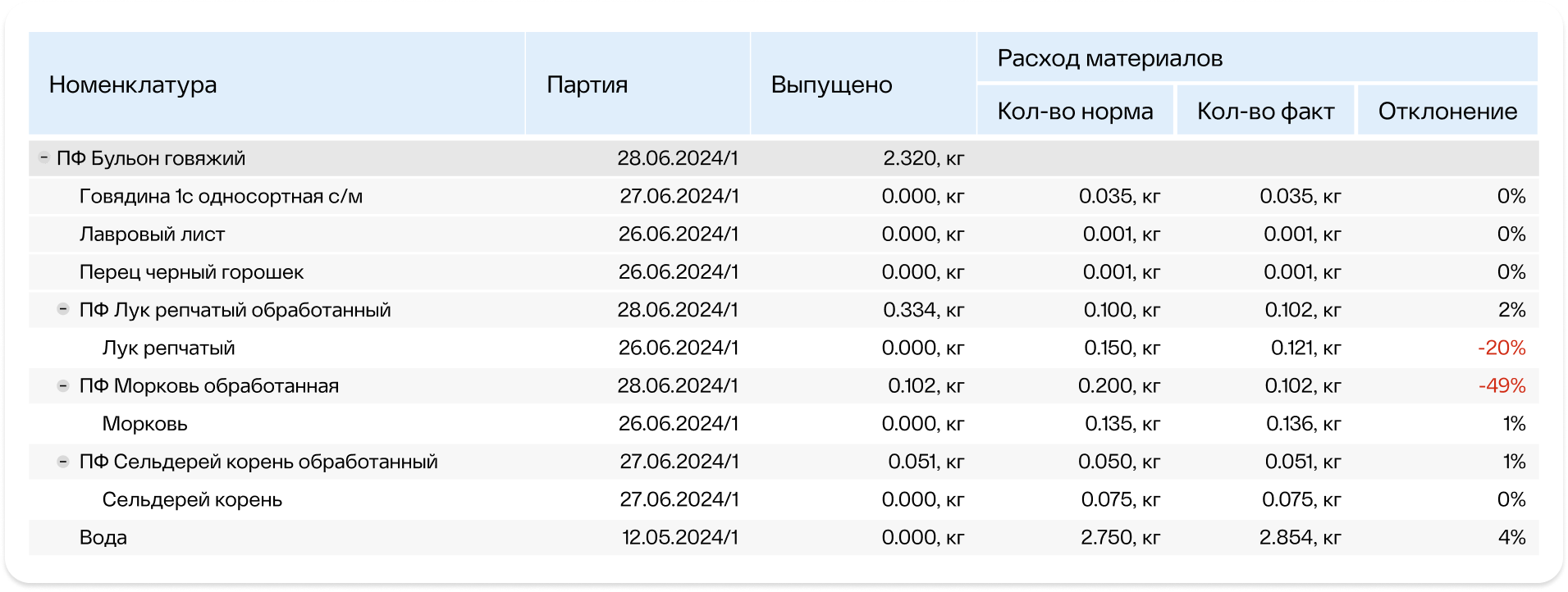The image size is (1568, 592).
Task: Select the Морковь child row
Action: tap(784, 423)
